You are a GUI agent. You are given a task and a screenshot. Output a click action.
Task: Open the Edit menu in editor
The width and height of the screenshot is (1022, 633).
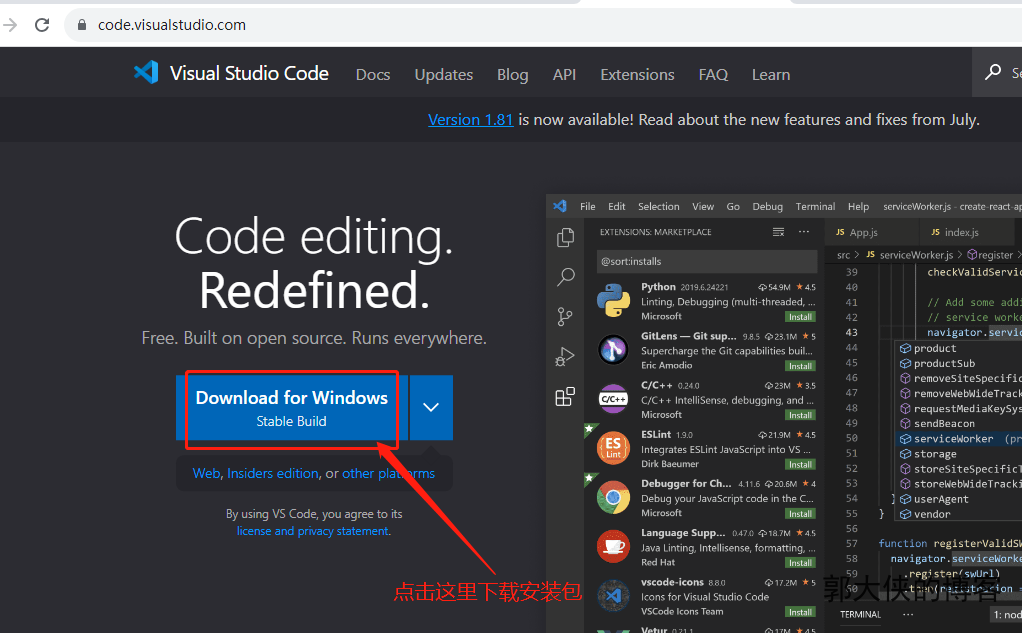(x=617, y=206)
